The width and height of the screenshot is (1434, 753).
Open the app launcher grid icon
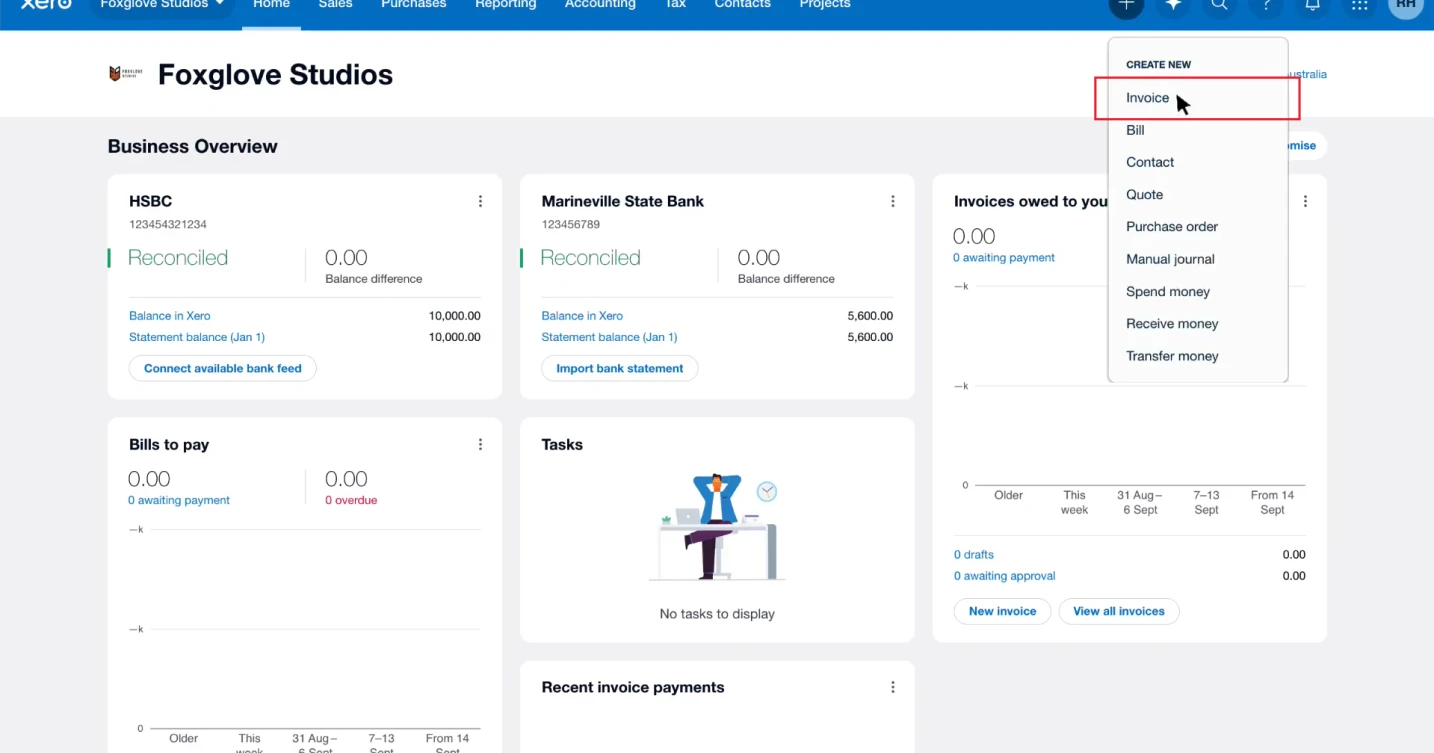click(1359, 5)
